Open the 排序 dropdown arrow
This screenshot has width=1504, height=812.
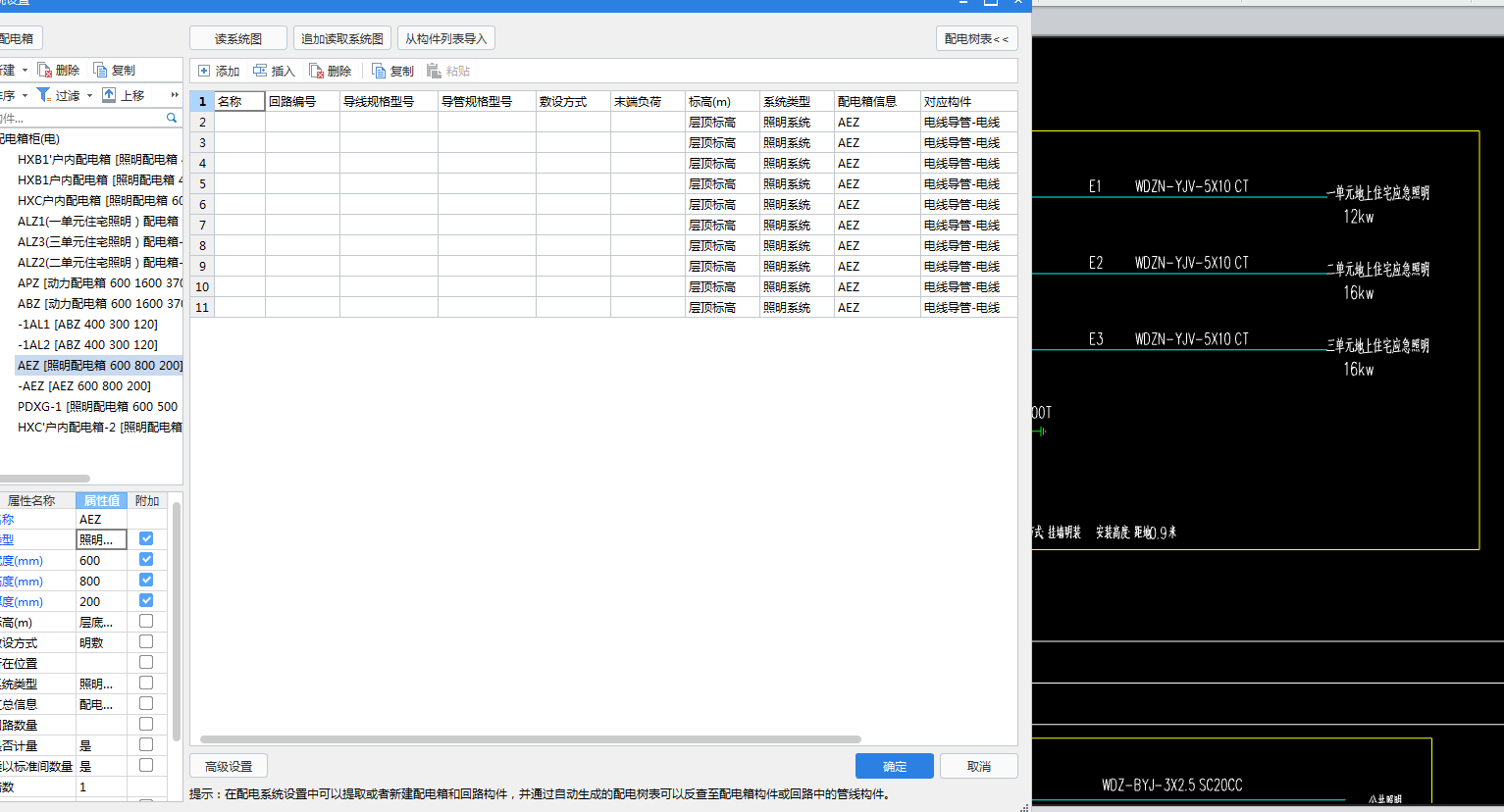click(25, 96)
